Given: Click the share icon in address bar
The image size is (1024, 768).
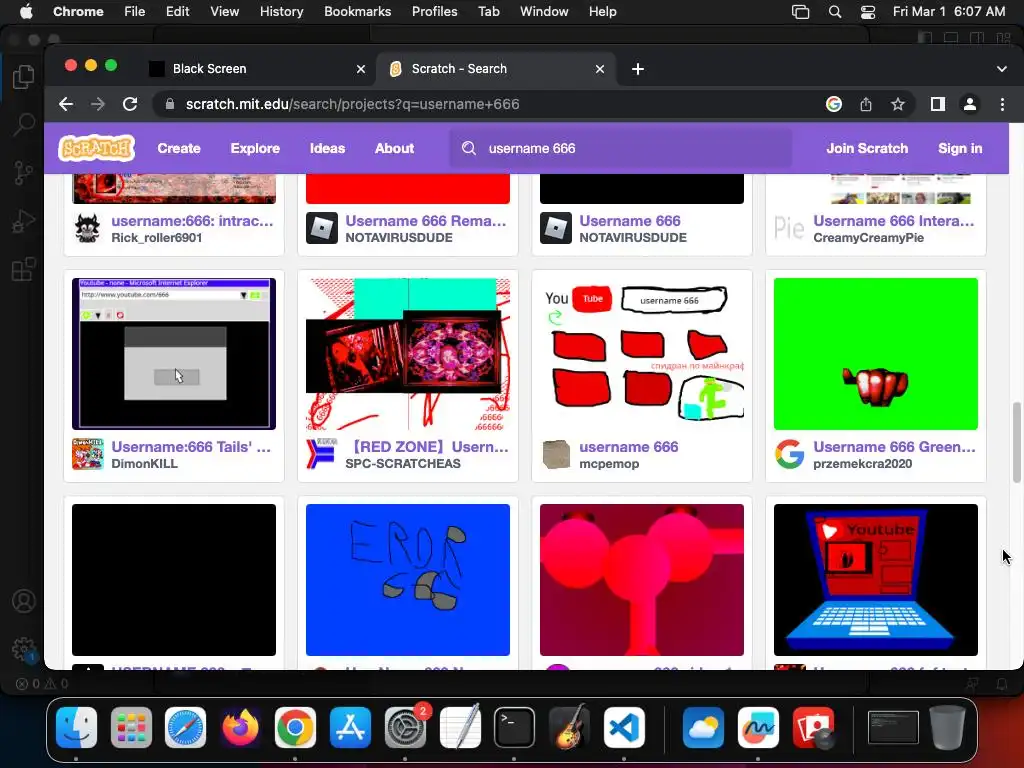Looking at the screenshot, I should click(x=866, y=104).
